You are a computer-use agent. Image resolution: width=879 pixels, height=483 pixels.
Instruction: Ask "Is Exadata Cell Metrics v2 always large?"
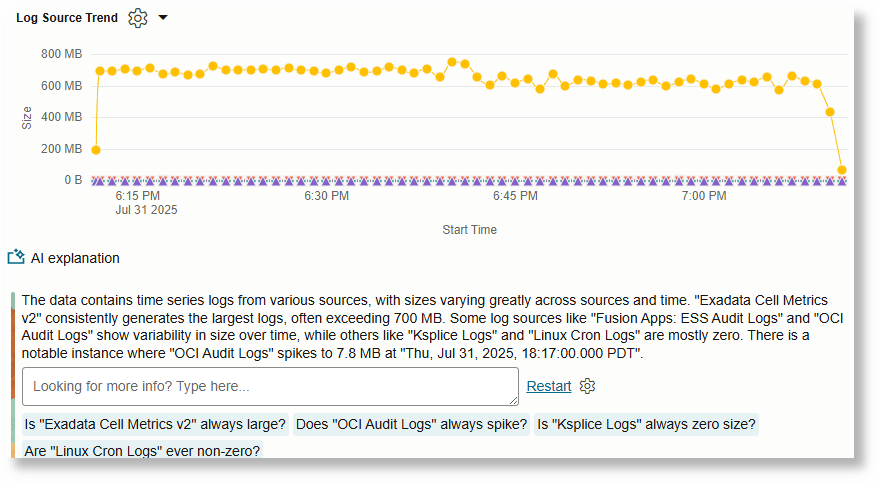point(155,424)
